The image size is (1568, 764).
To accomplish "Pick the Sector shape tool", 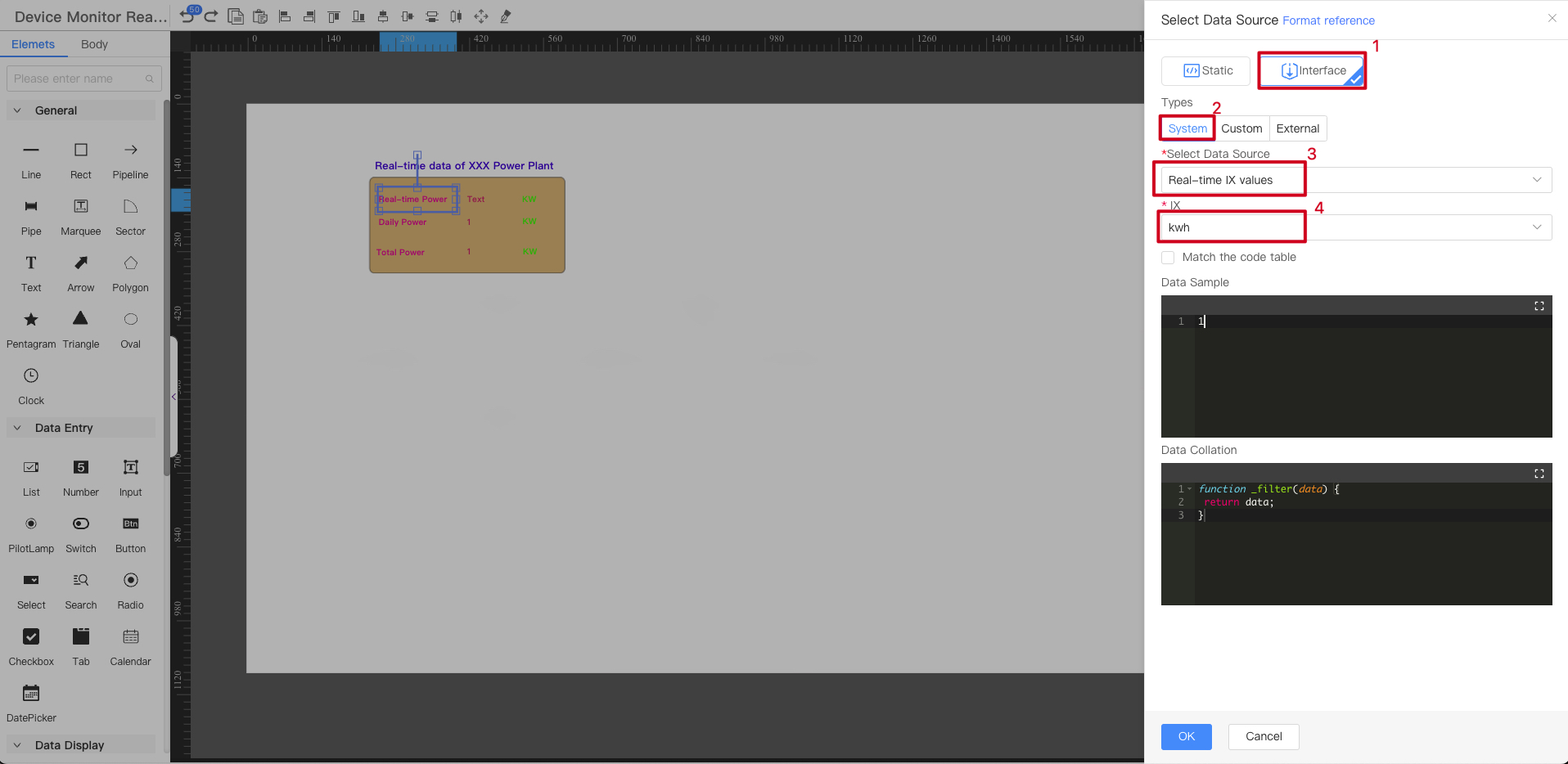I will [129, 216].
